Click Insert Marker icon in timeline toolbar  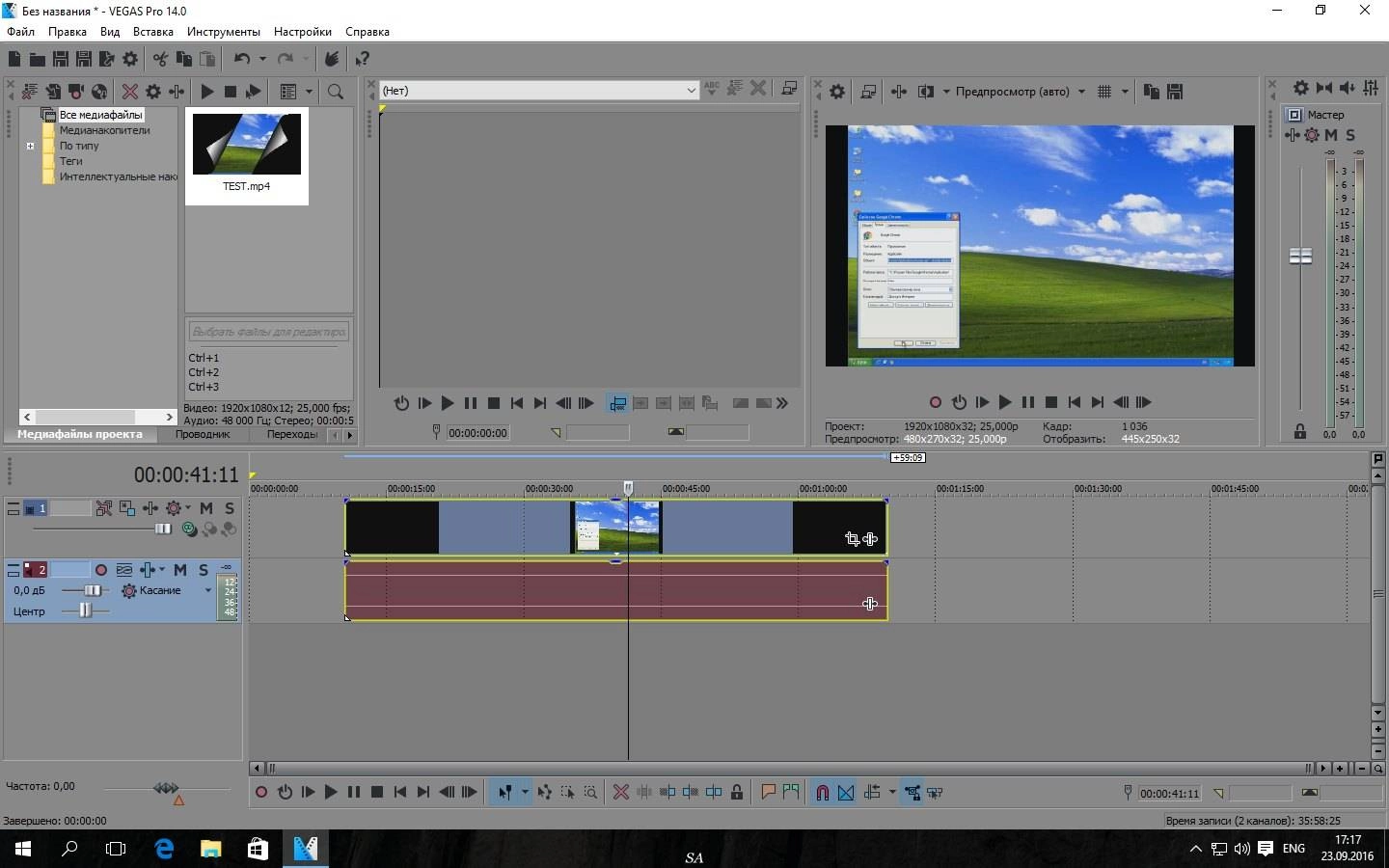click(769, 793)
